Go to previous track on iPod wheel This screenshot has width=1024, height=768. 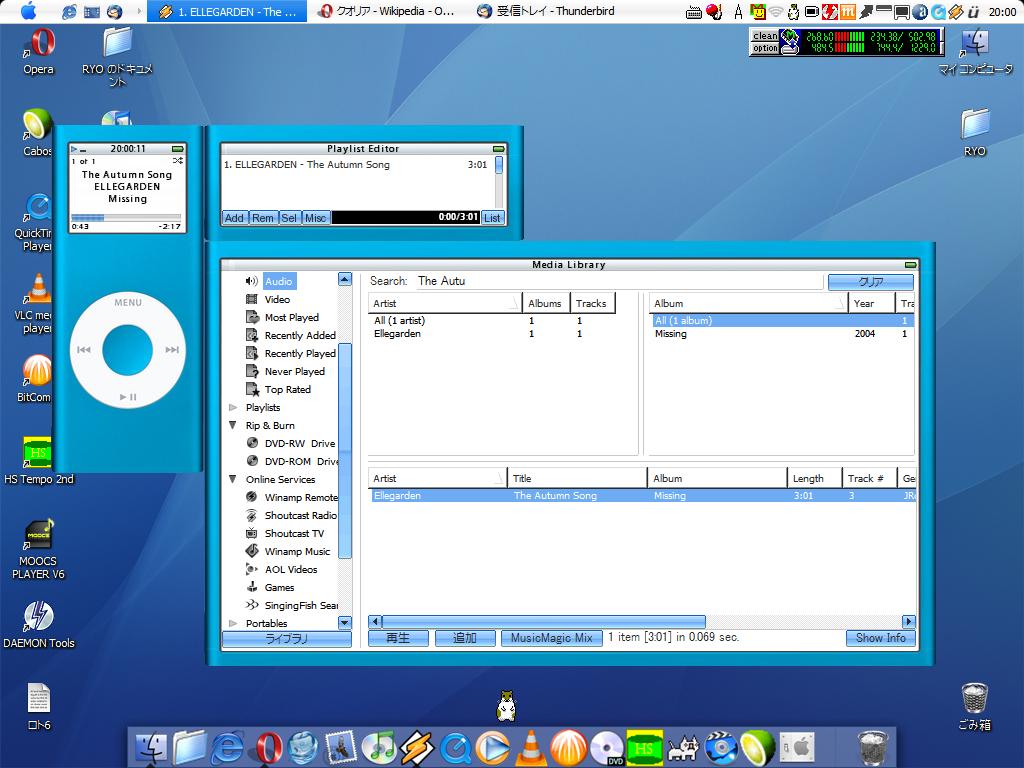point(84,350)
